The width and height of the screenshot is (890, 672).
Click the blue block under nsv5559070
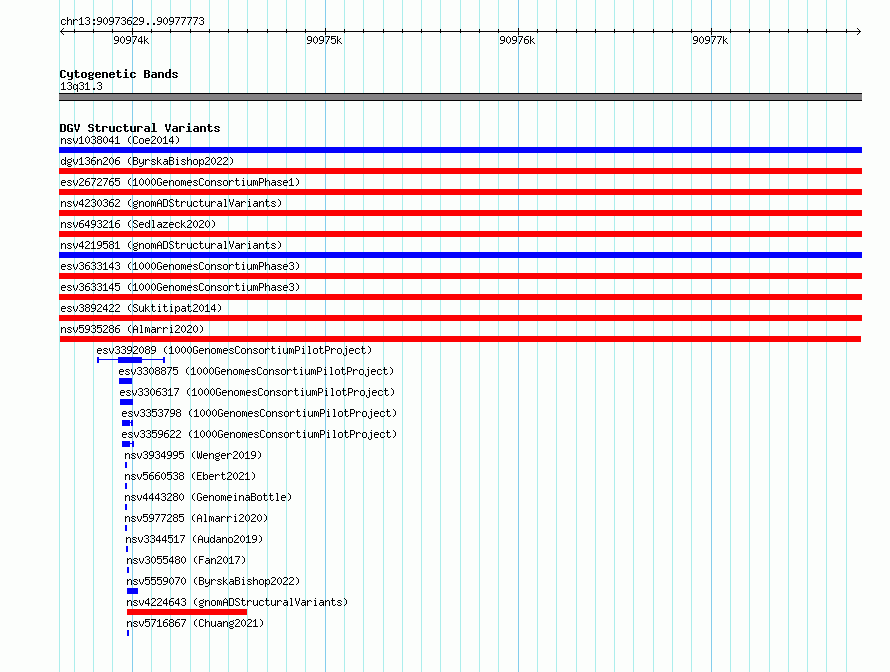pyautogui.click(x=132, y=591)
